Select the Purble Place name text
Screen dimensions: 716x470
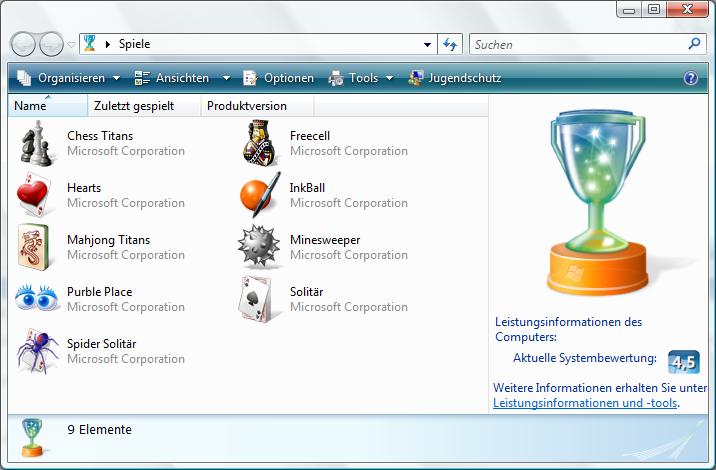click(100, 291)
